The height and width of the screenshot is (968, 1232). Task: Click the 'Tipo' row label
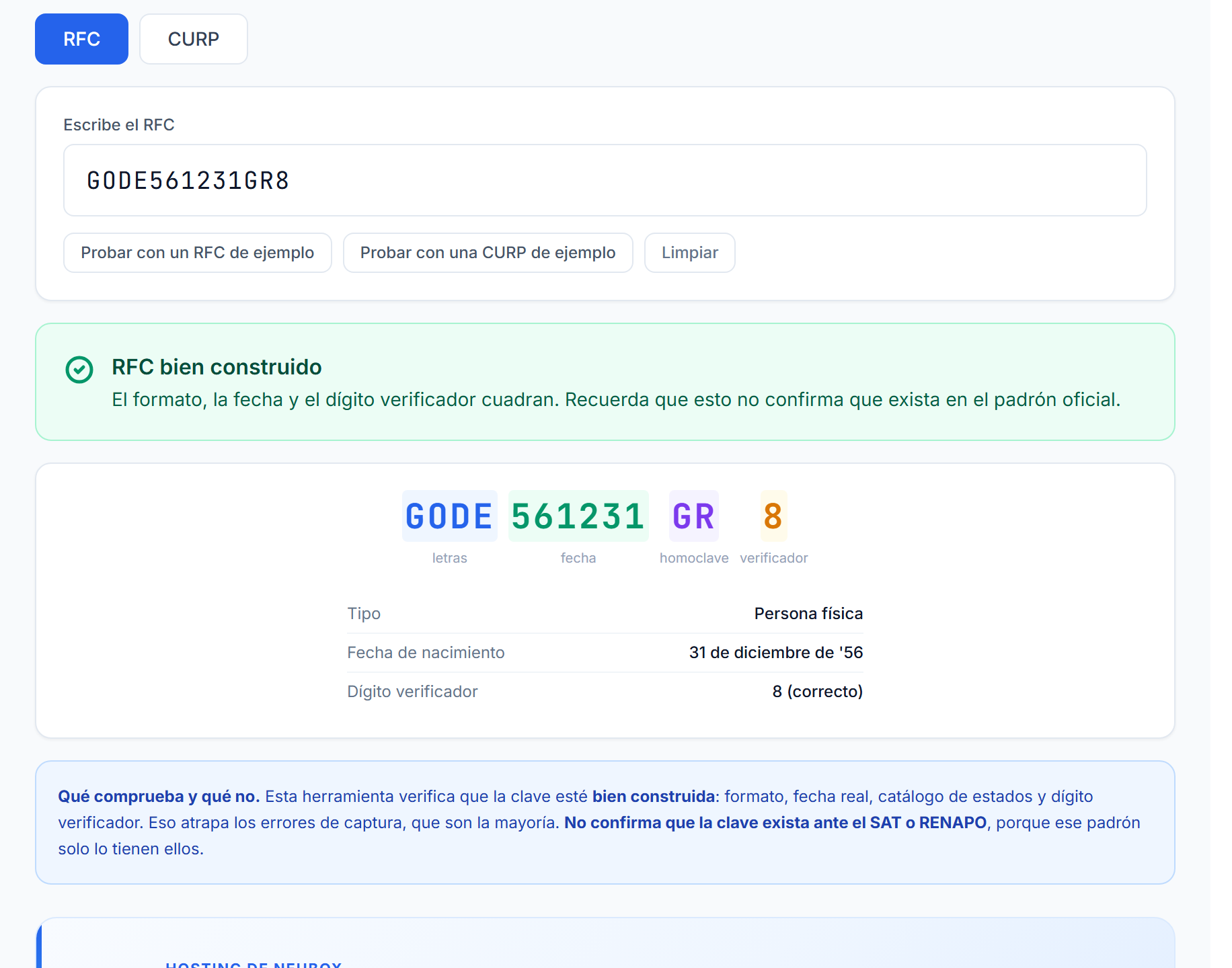click(364, 614)
